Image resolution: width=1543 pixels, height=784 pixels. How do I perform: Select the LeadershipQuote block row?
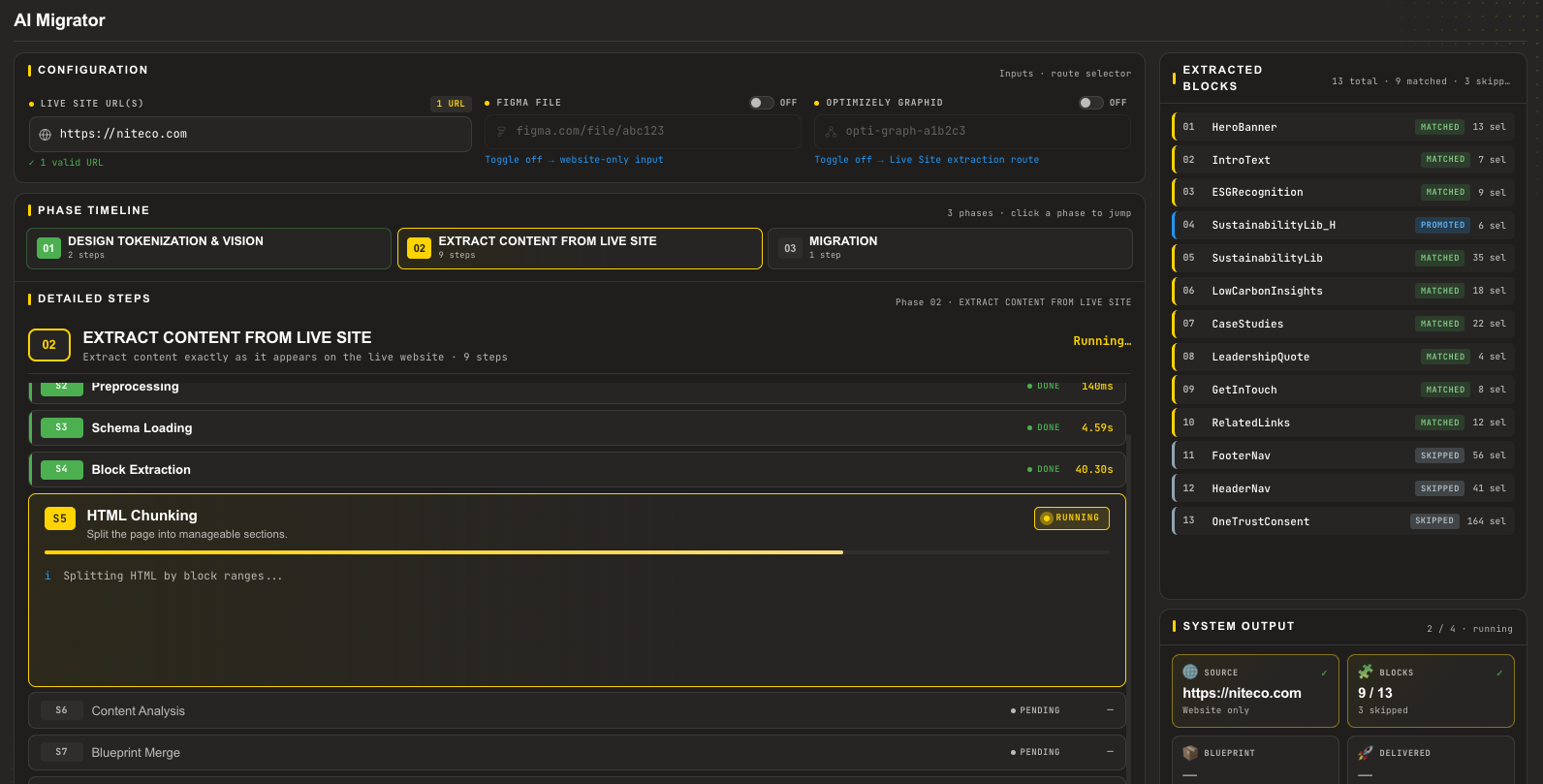coord(1342,357)
